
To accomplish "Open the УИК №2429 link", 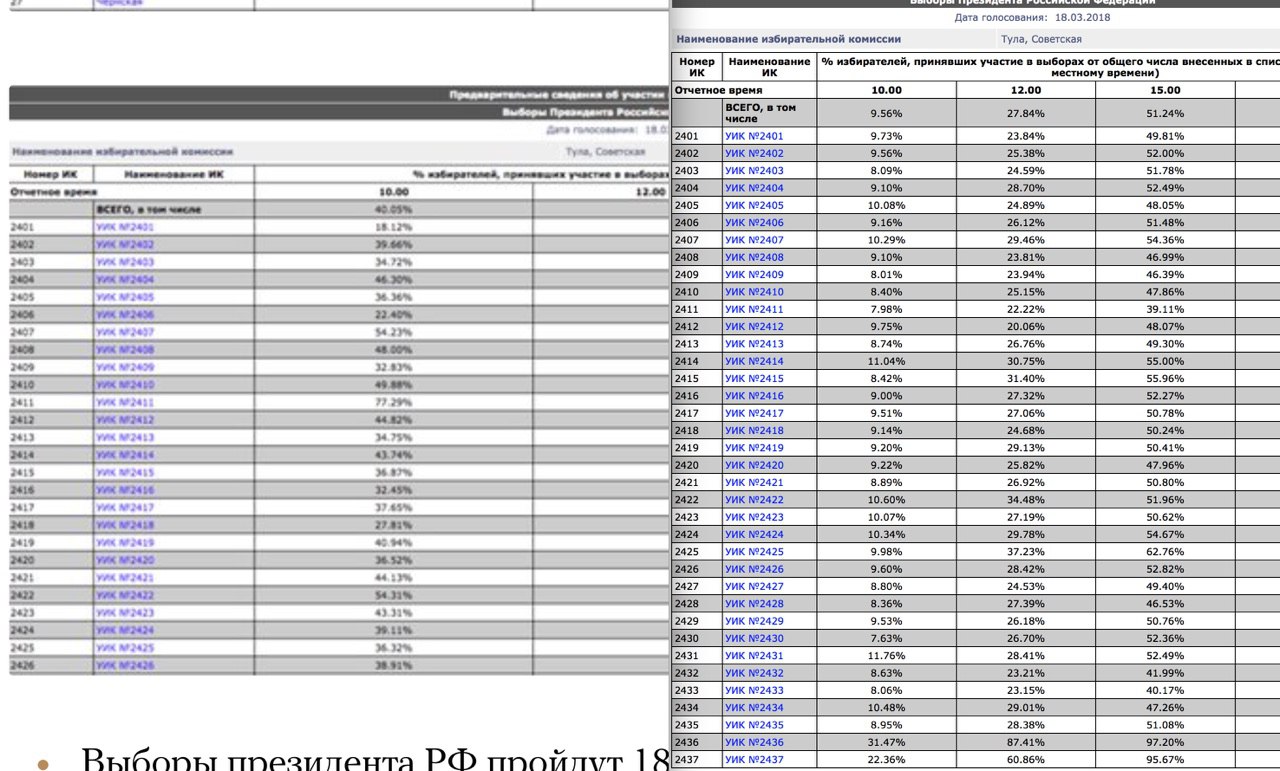I will coord(754,621).
